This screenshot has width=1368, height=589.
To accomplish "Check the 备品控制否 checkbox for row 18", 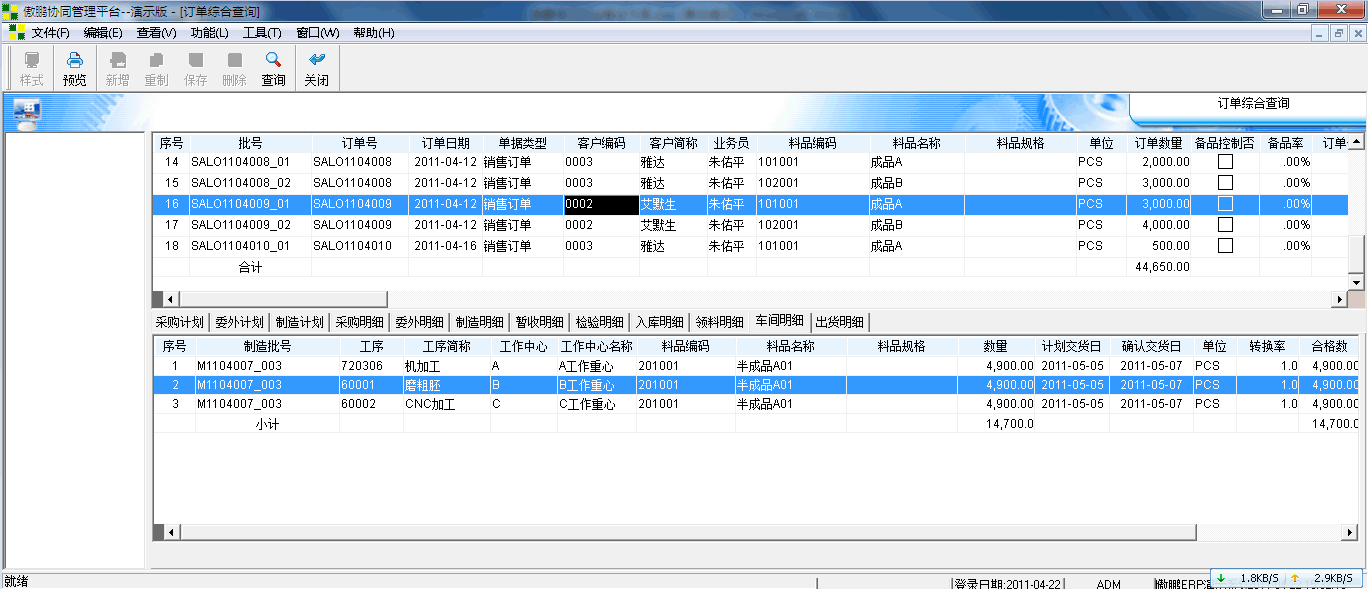I will click(x=1223, y=246).
